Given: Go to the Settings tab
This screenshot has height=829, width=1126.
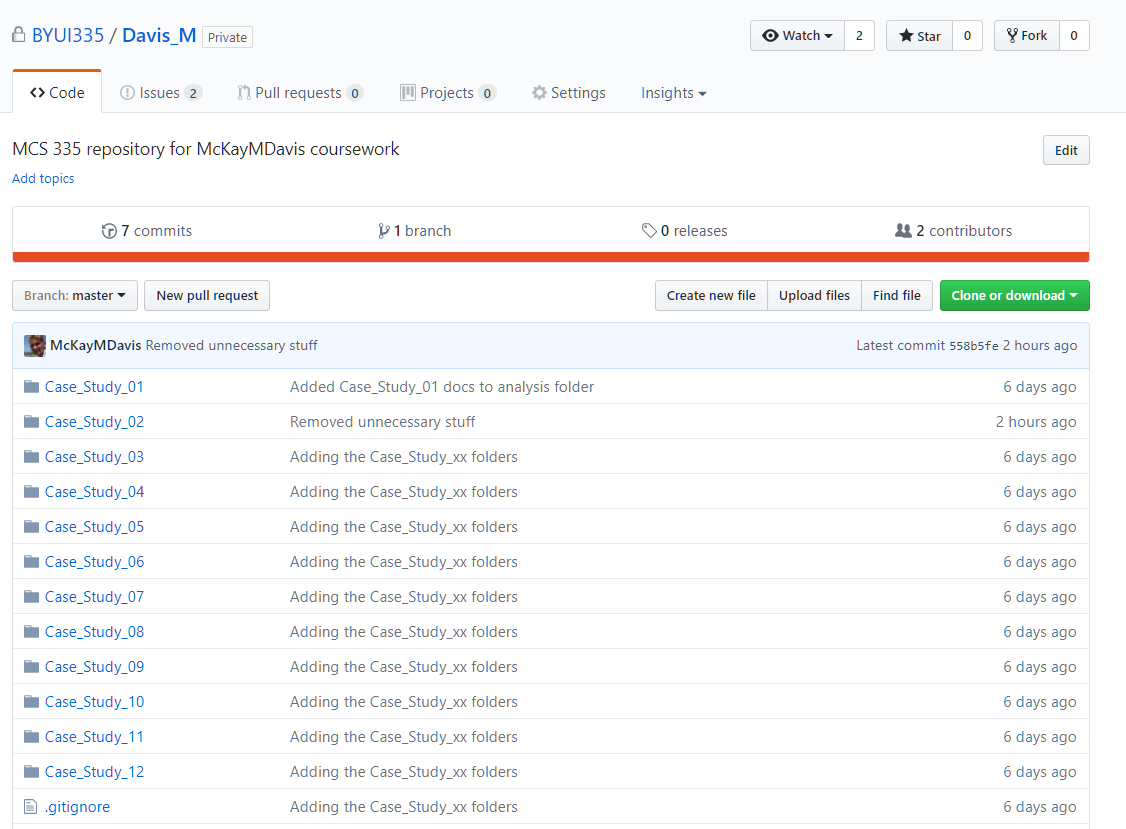Looking at the screenshot, I should [568, 93].
